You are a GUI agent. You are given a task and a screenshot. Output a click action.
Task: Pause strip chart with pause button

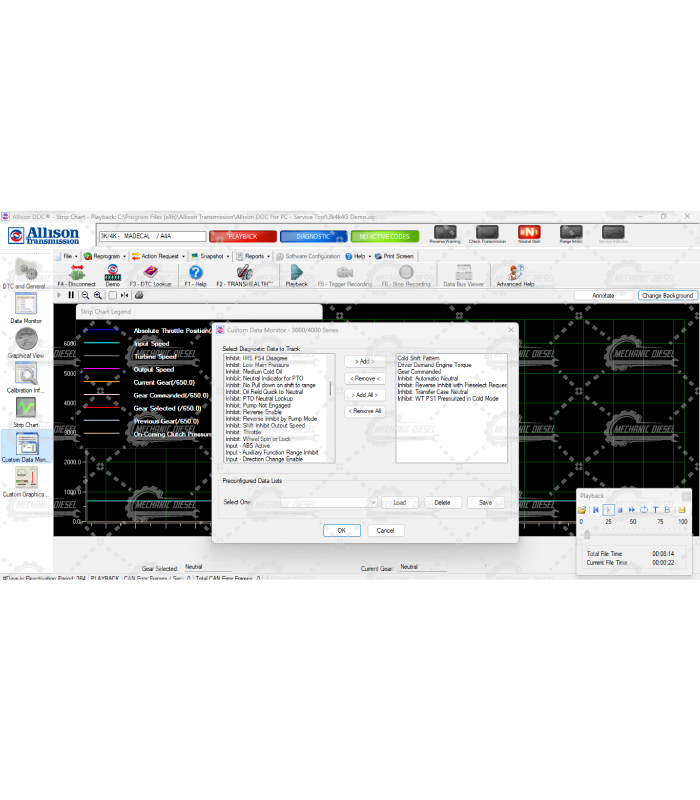[71, 295]
